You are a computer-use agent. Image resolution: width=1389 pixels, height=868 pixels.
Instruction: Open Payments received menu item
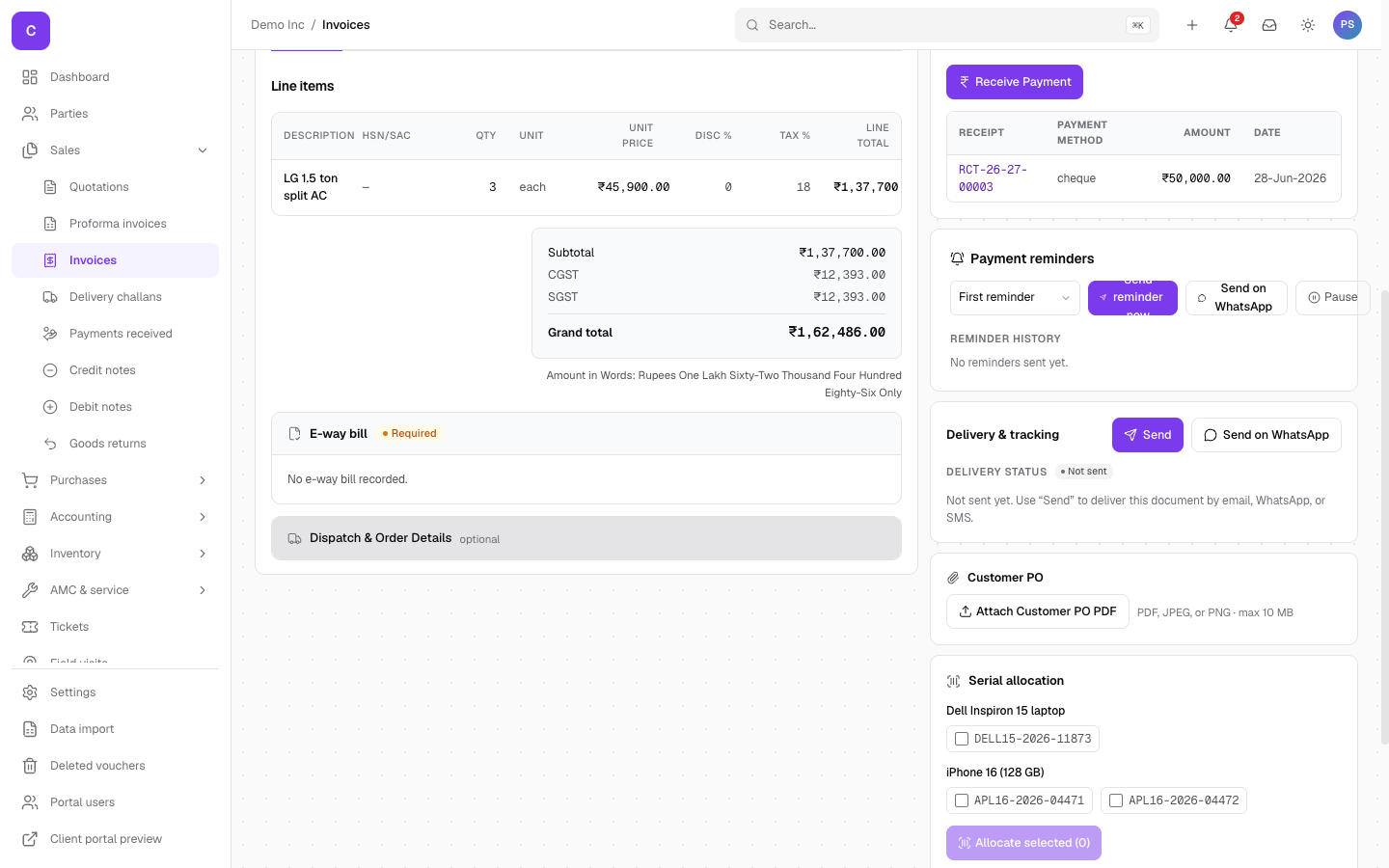click(115, 334)
